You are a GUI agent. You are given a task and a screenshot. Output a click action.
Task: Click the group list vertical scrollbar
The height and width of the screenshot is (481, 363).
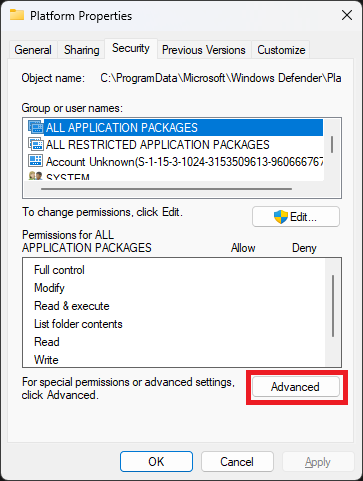[x=332, y=144]
